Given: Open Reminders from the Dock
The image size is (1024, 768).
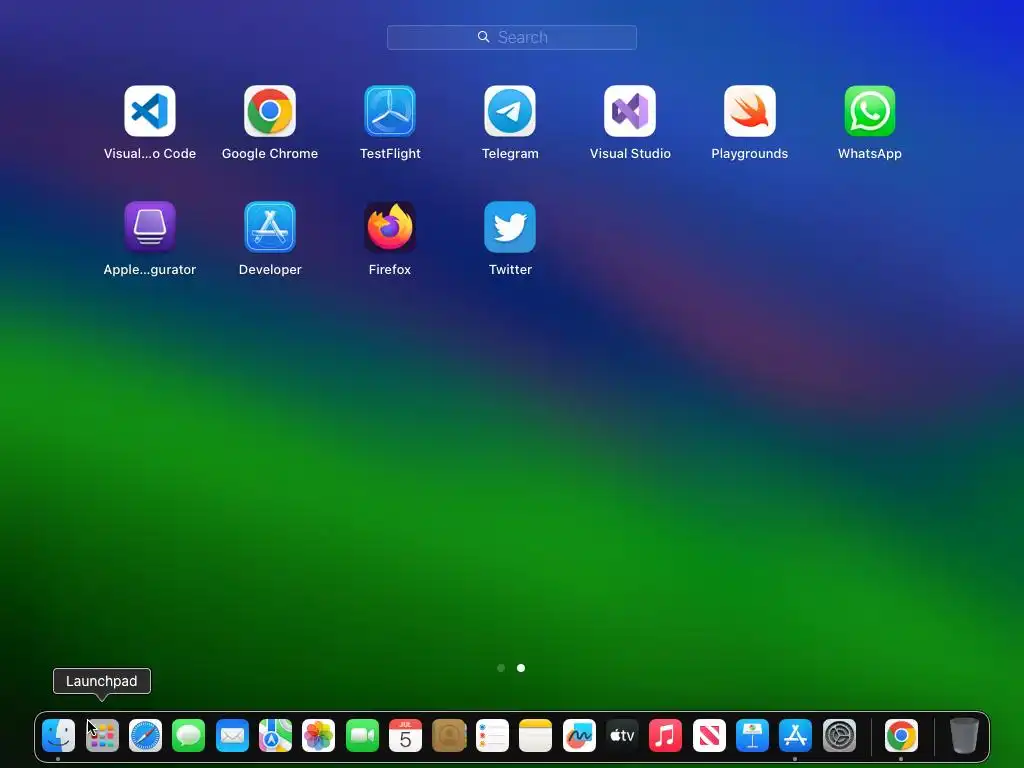Looking at the screenshot, I should click(492, 736).
